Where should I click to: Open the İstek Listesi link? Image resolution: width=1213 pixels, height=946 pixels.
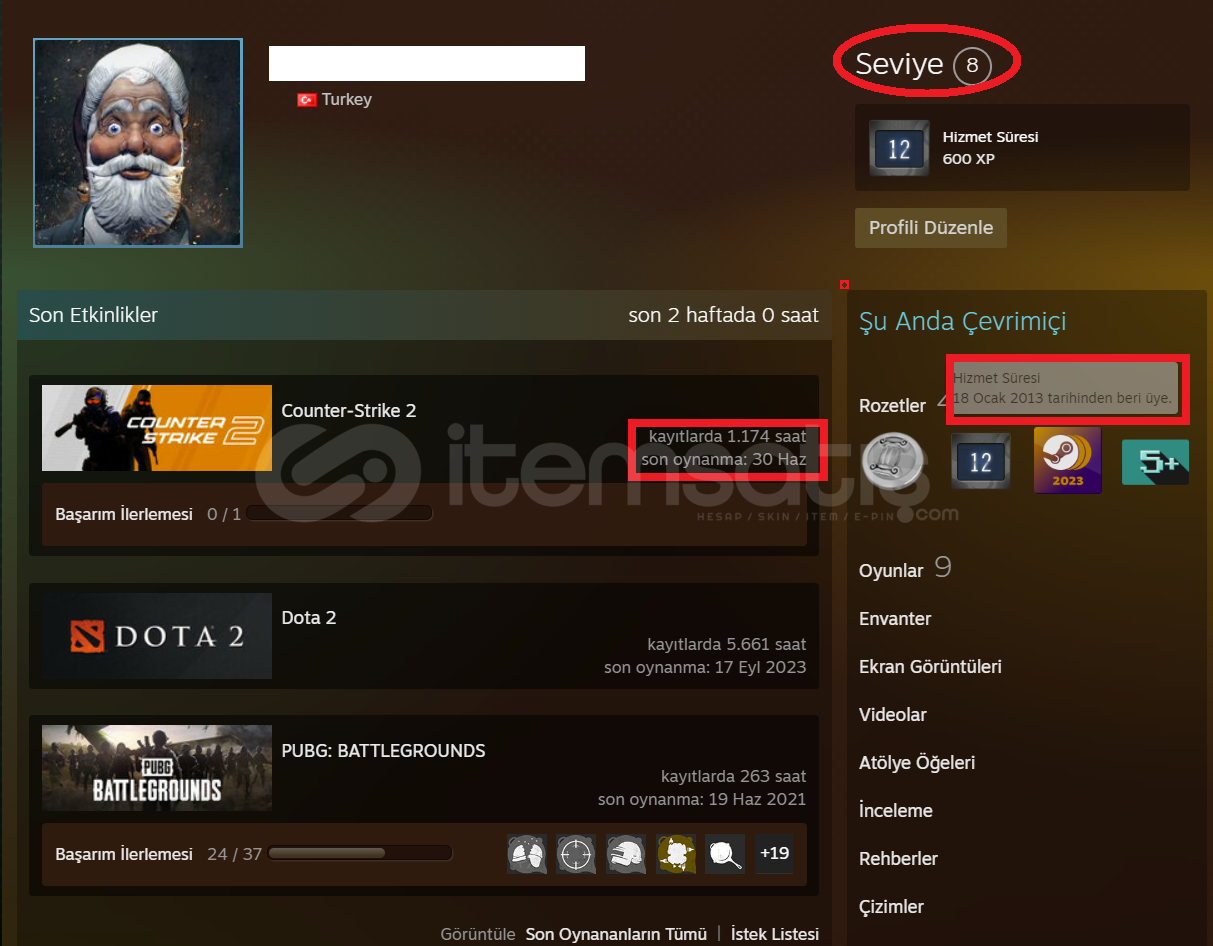[x=775, y=934]
